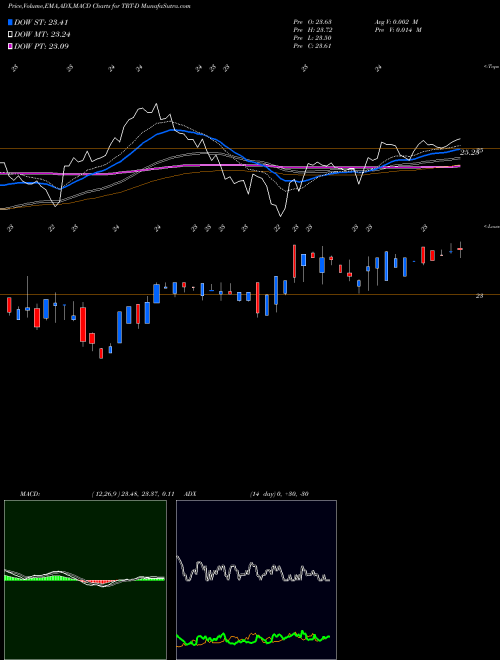Viewport: 500px width, 660px height.
Task: Click the blue DOW ST legend swatch
Action: pyautogui.click(x=10, y=22)
